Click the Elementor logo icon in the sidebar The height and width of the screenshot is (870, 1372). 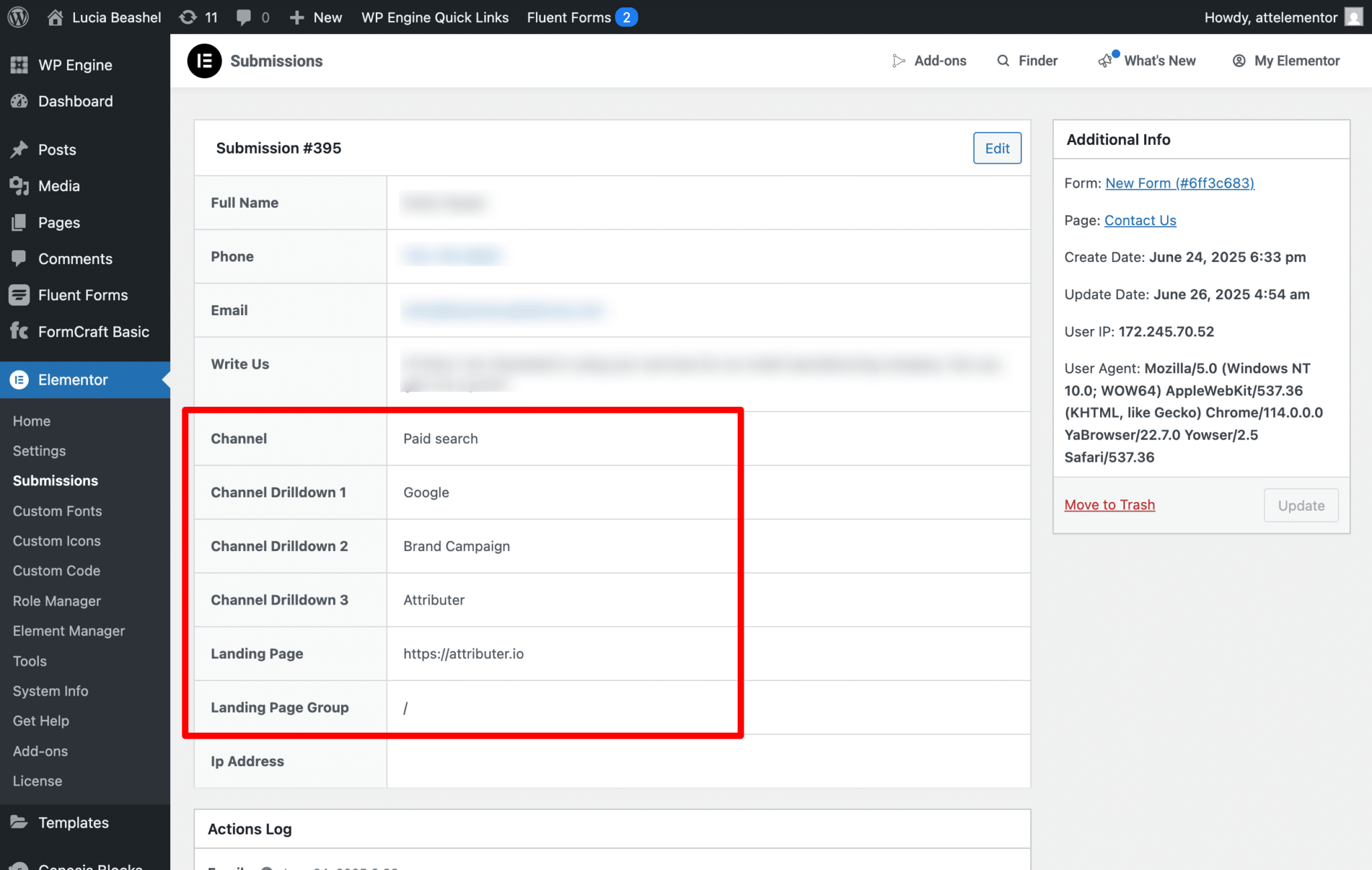pos(19,380)
